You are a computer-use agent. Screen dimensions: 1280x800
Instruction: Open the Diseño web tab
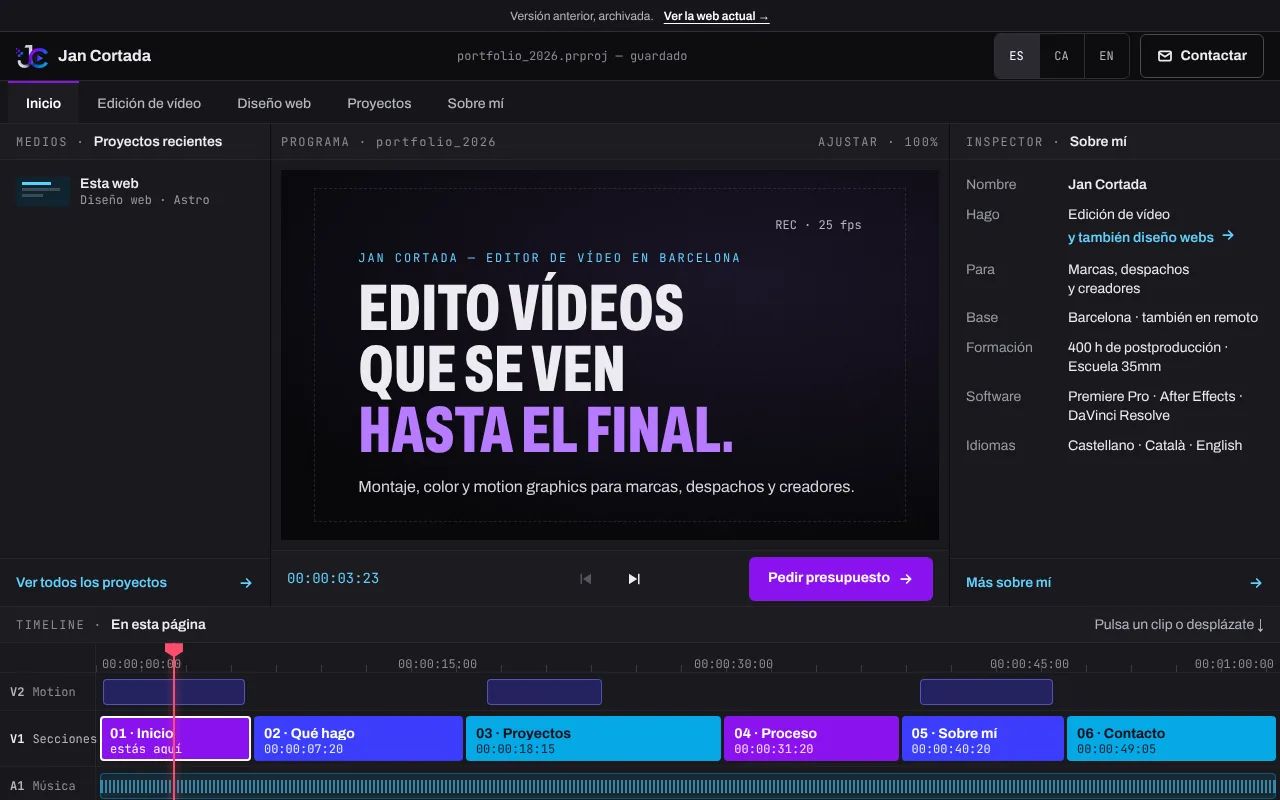(x=274, y=103)
